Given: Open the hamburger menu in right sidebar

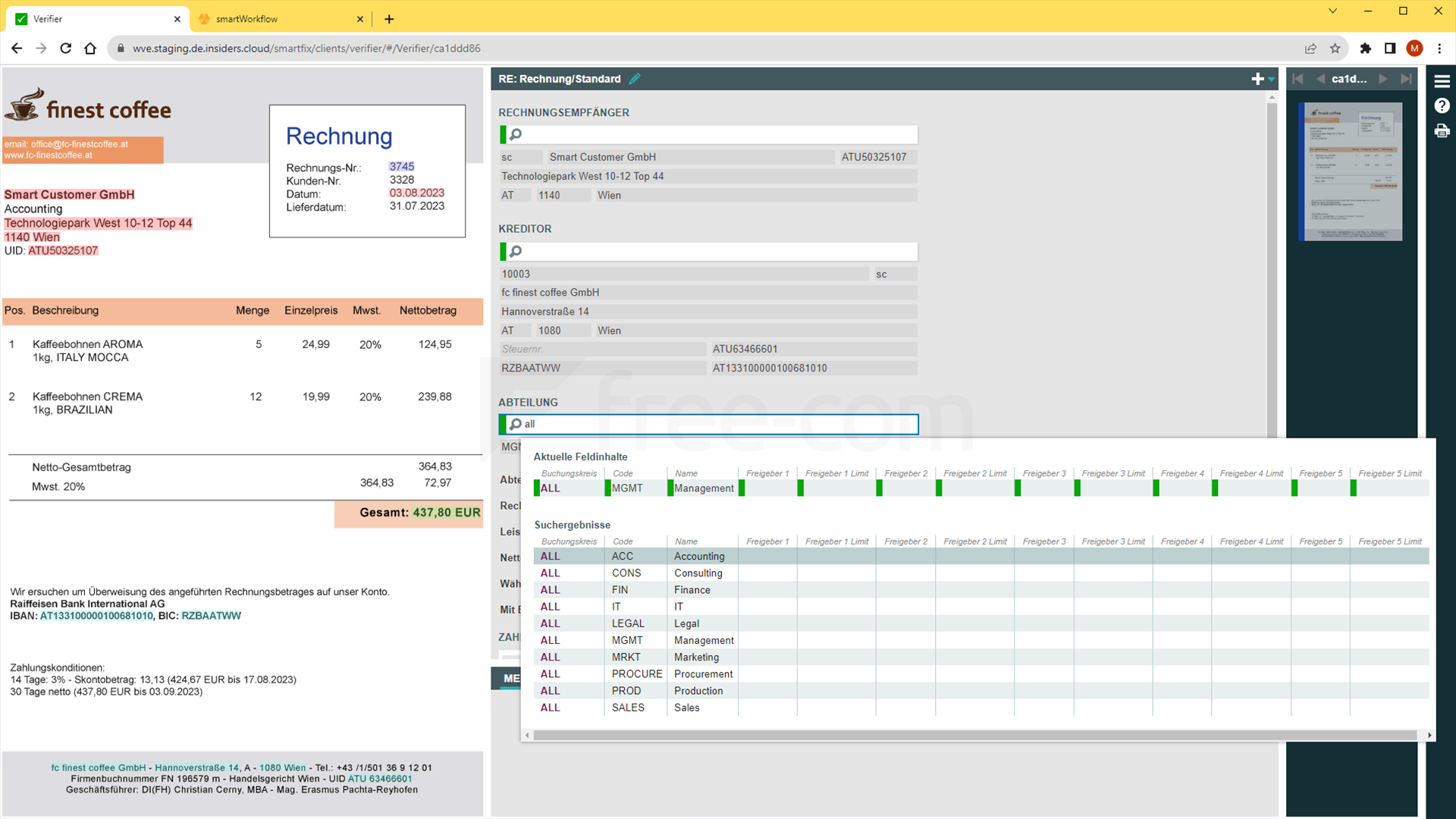Looking at the screenshot, I should [x=1442, y=81].
